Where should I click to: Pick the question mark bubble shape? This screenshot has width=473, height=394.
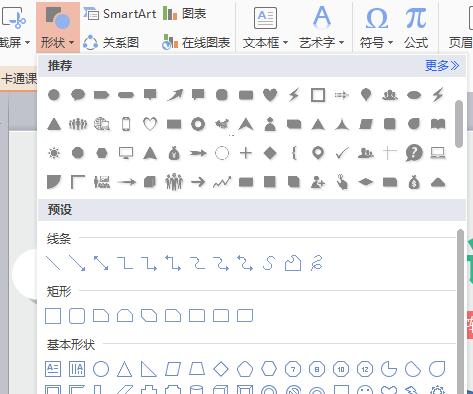pos(414,153)
